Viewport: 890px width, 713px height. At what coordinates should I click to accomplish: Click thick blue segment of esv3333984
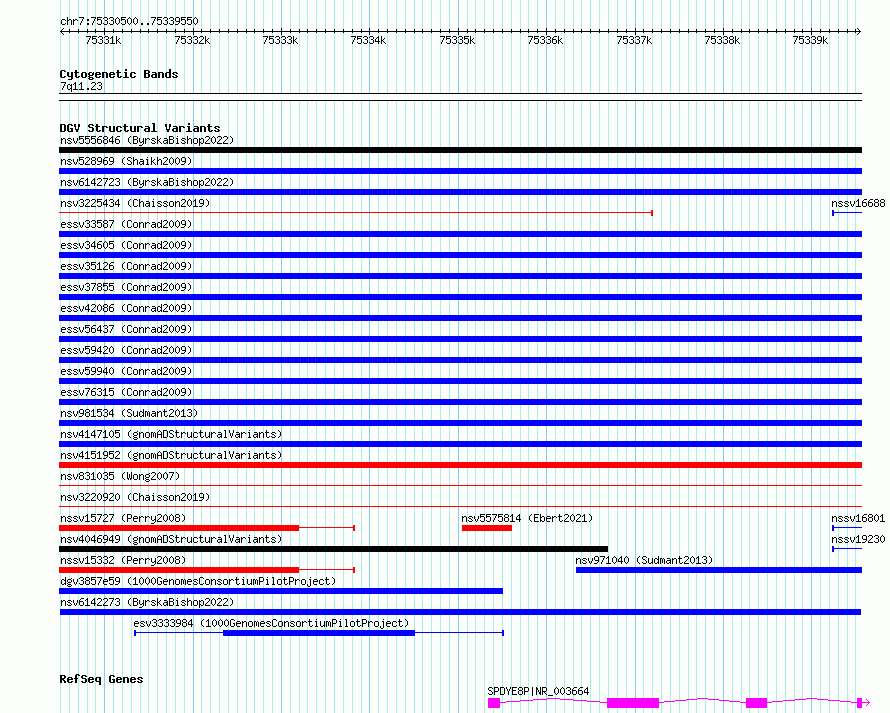319,633
